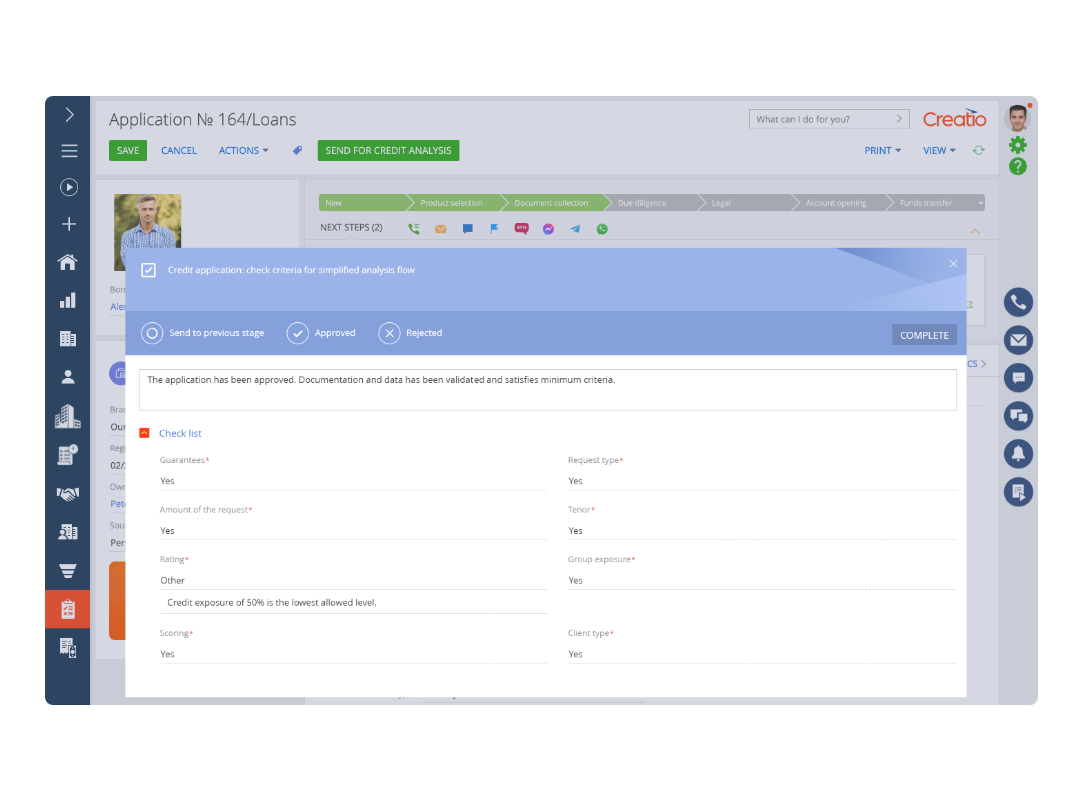This screenshot has width=1082, height=800.
Task: Open the Request type dropdown field
Action: pos(762,481)
